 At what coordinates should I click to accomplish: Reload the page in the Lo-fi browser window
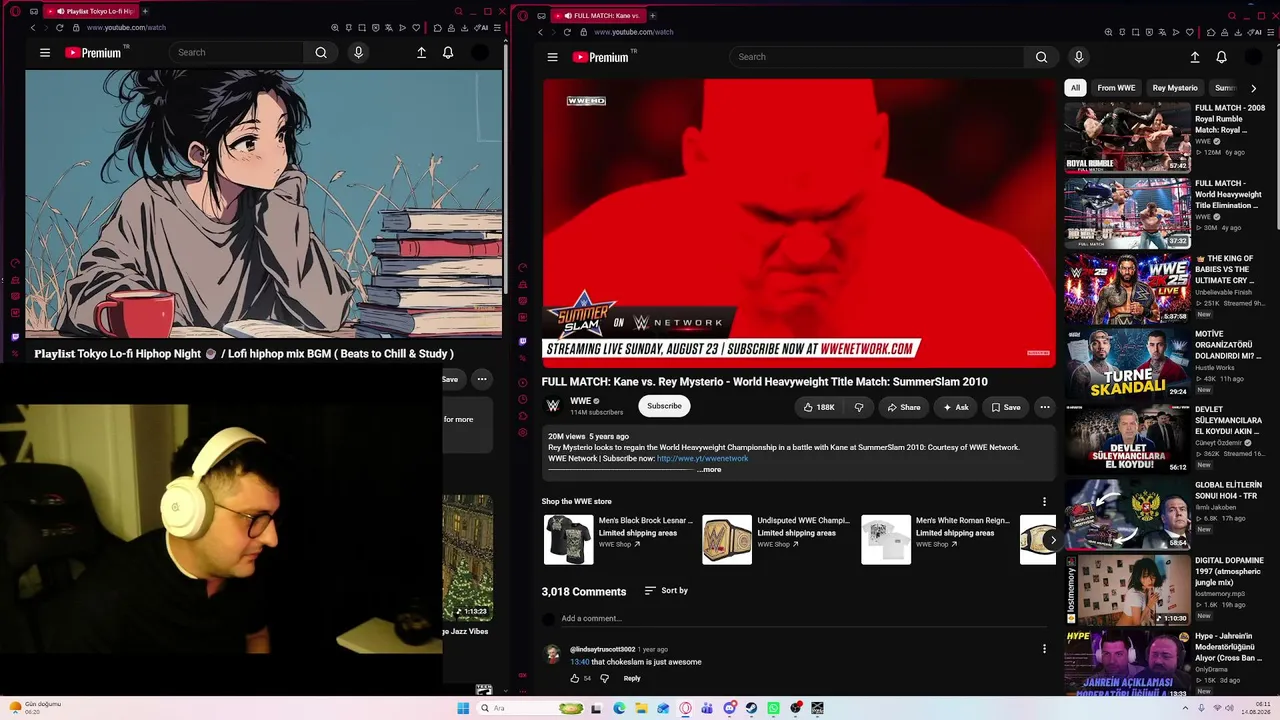click(x=60, y=28)
